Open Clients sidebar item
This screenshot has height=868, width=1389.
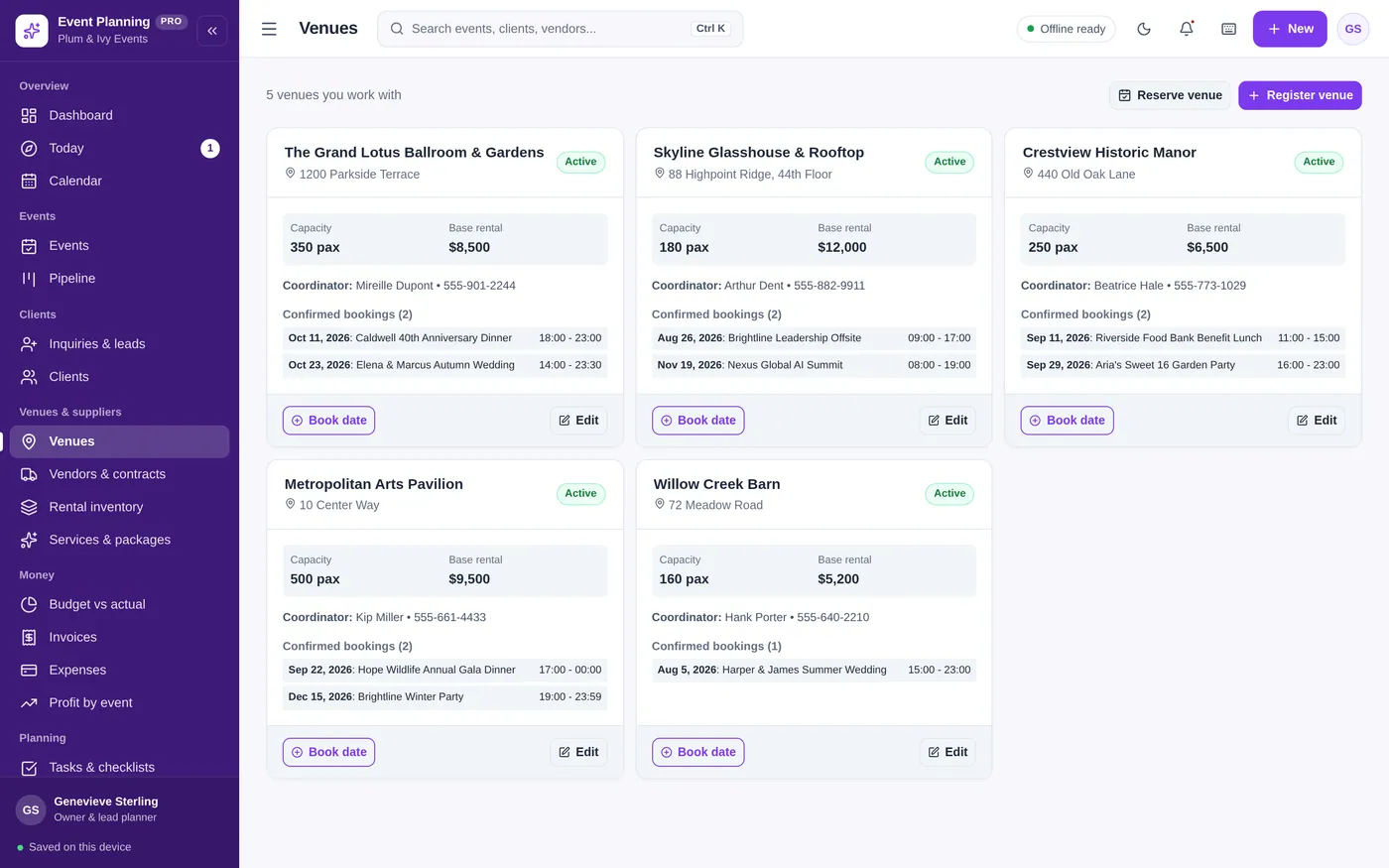pyautogui.click(x=119, y=376)
